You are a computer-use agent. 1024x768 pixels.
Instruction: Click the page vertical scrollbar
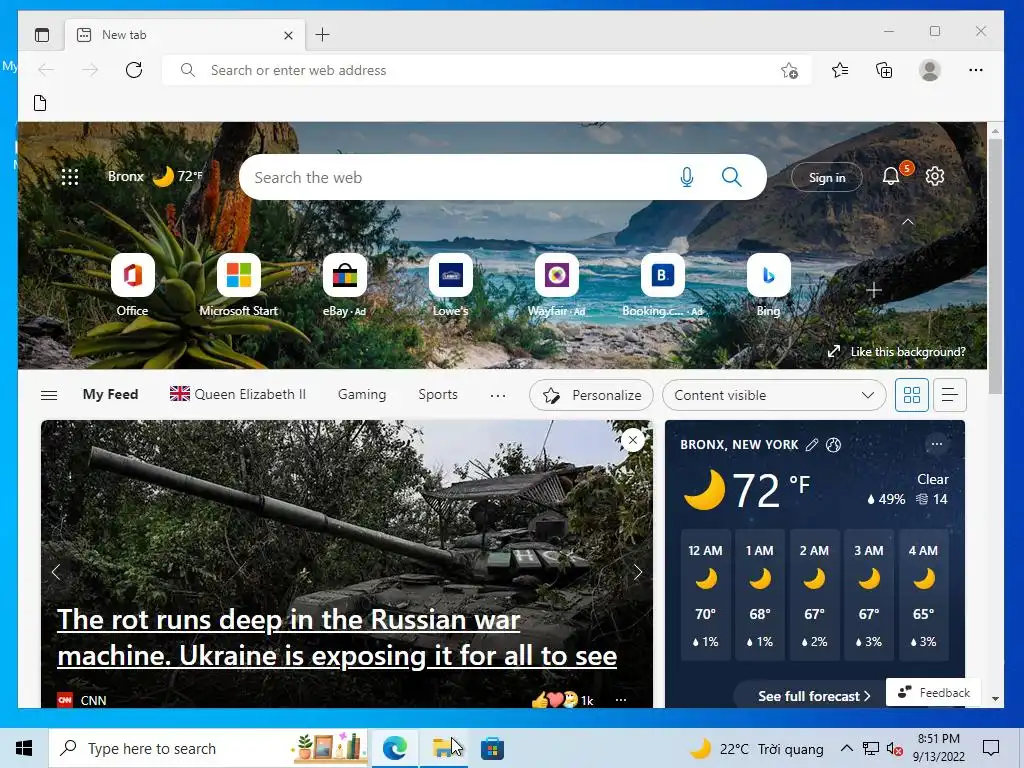[x=995, y=265]
